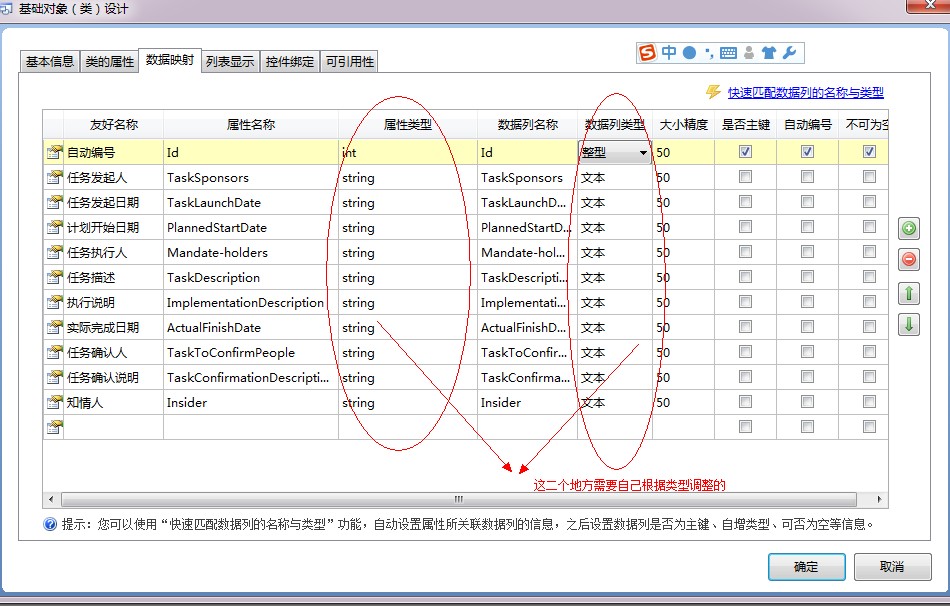This screenshot has width=950, height=606.
Task: Click the green add row button
Action: 908,228
